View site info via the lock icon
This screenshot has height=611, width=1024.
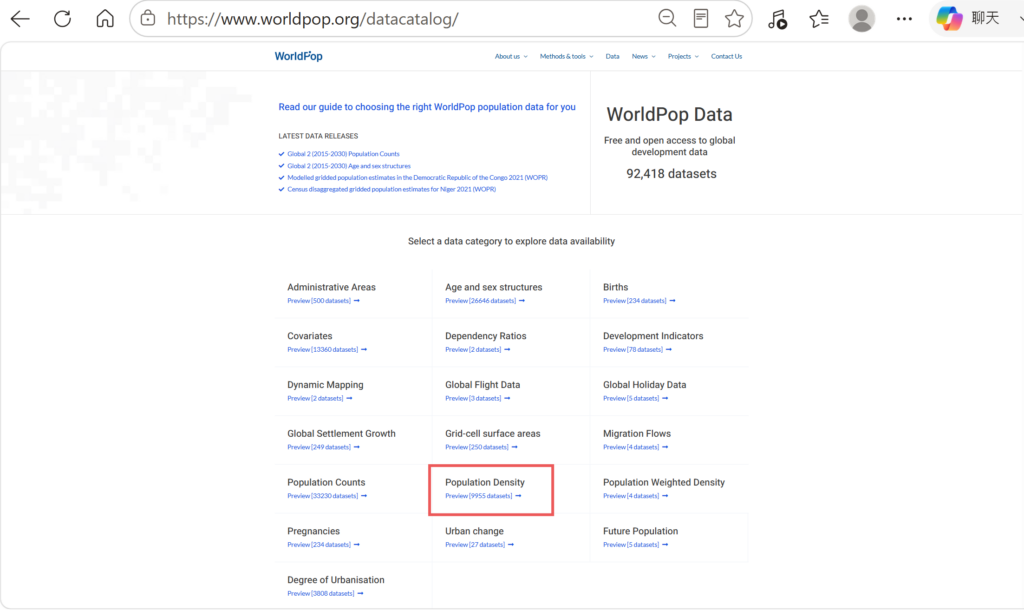click(148, 18)
